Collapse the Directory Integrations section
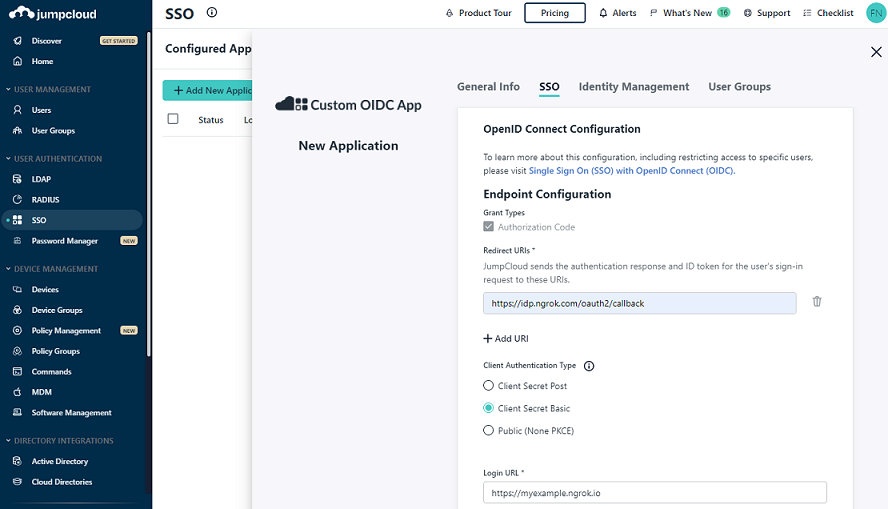888x509 pixels. coord(59,440)
